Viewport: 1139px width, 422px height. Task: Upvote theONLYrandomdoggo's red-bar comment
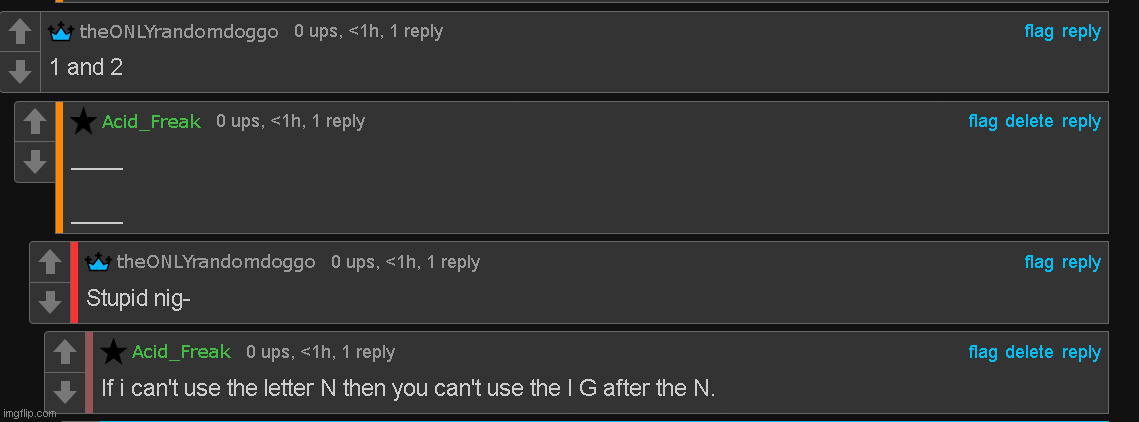point(50,263)
